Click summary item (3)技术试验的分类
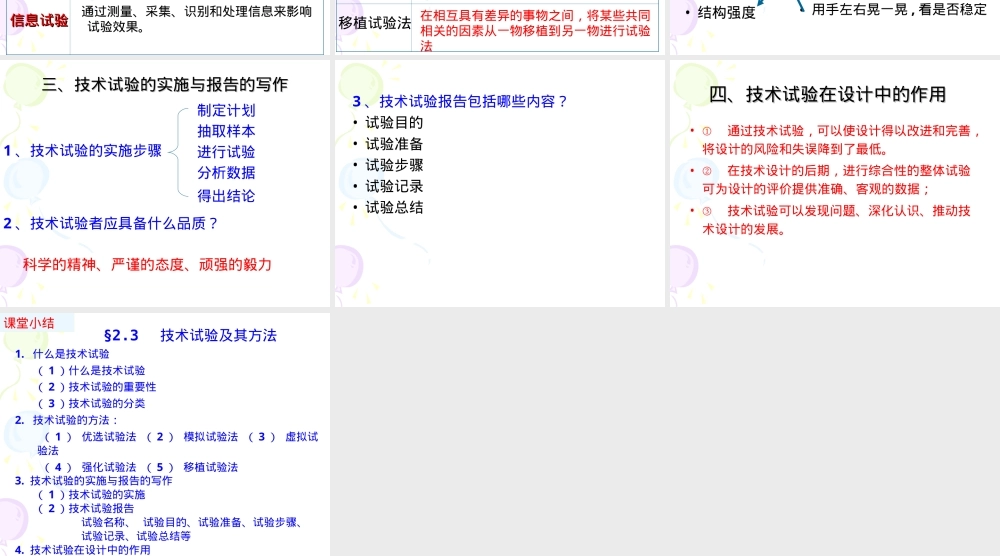The image size is (1000, 556). pos(91,404)
